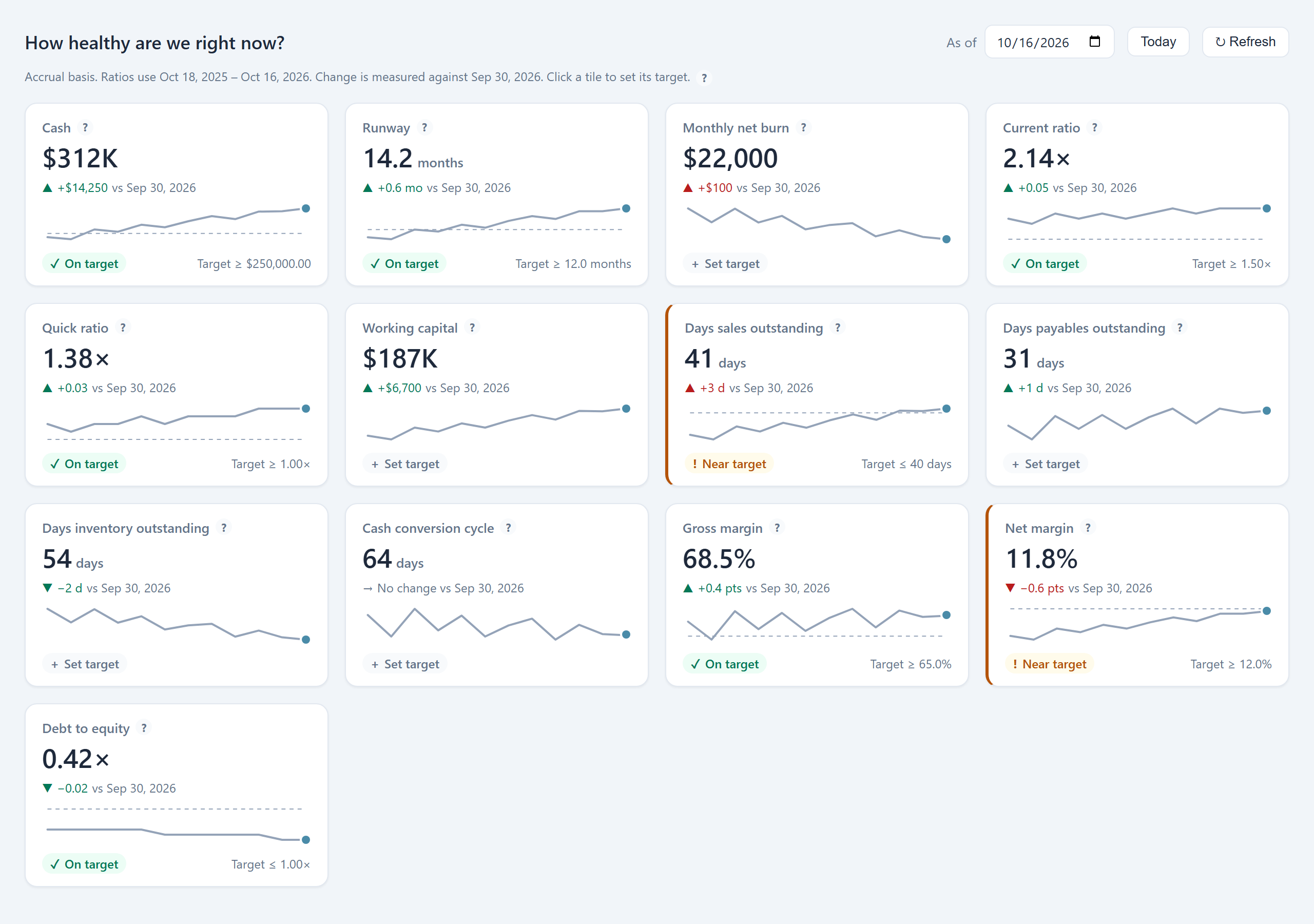1314x924 pixels.
Task: Set target for Days payables outstanding
Action: pyautogui.click(x=1046, y=464)
